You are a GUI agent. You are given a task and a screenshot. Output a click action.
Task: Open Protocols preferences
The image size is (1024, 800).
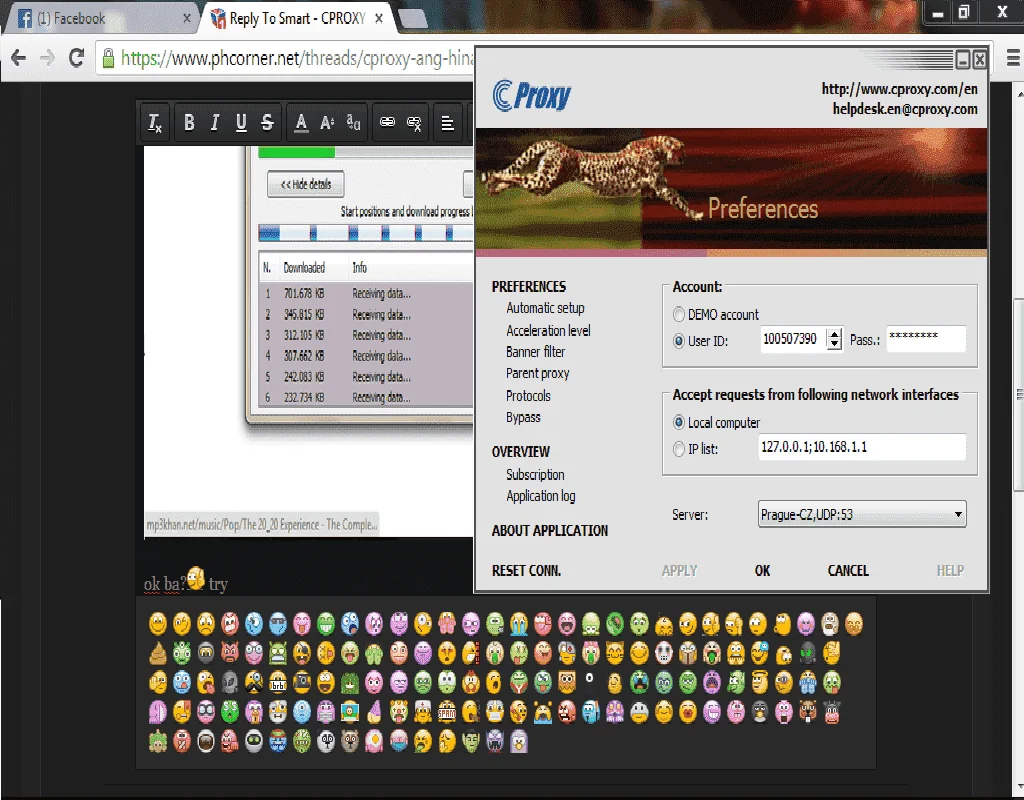pos(528,396)
